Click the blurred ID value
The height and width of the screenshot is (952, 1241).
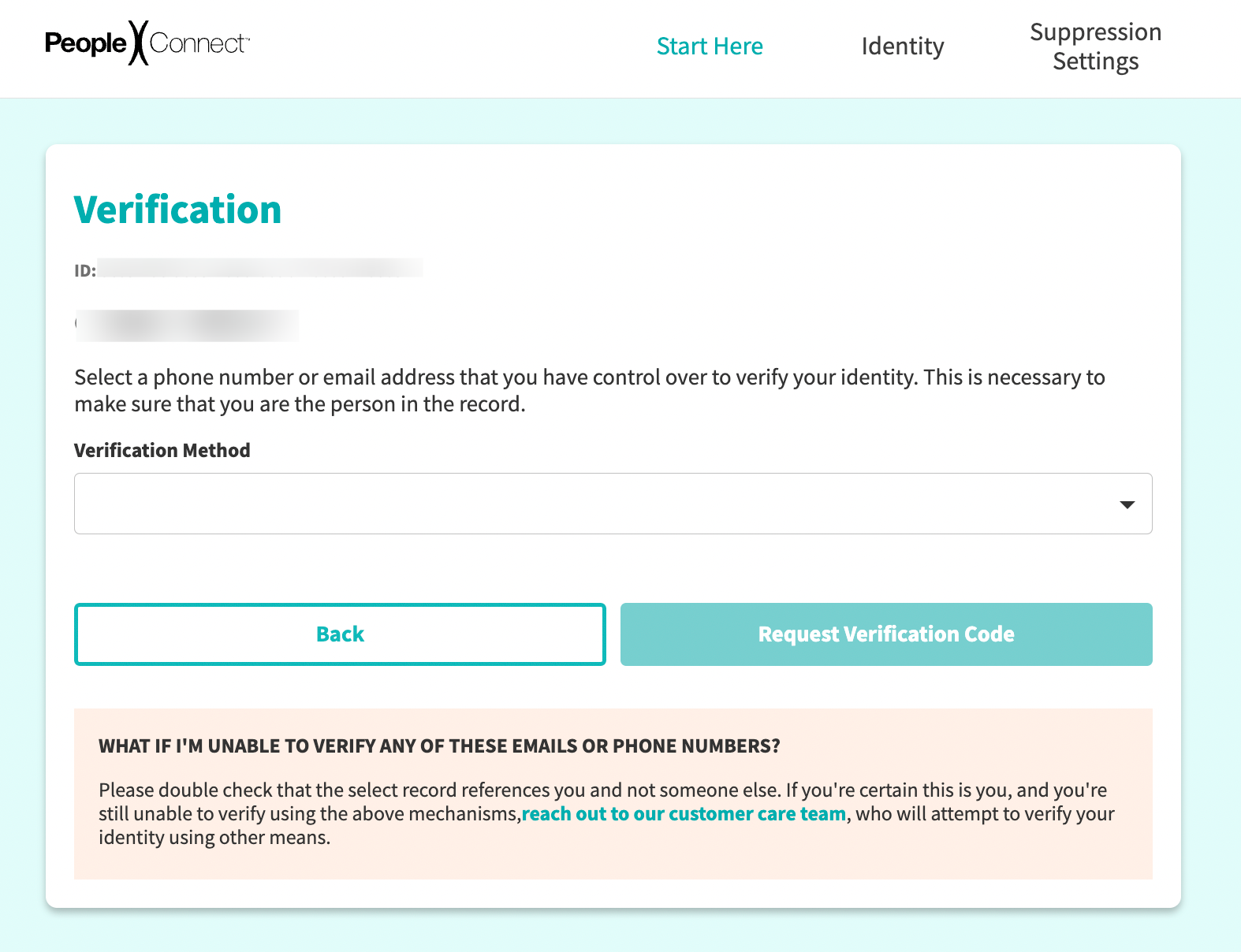(x=260, y=269)
